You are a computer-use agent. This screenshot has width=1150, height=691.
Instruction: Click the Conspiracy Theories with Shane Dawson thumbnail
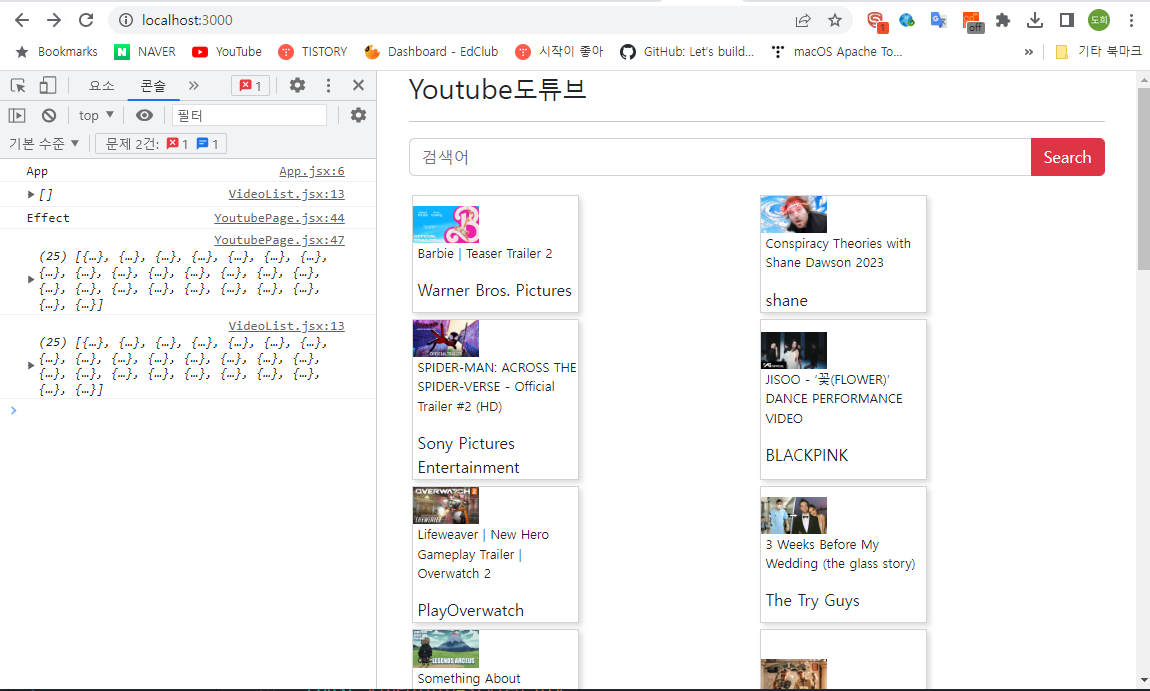(x=794, y=214)
